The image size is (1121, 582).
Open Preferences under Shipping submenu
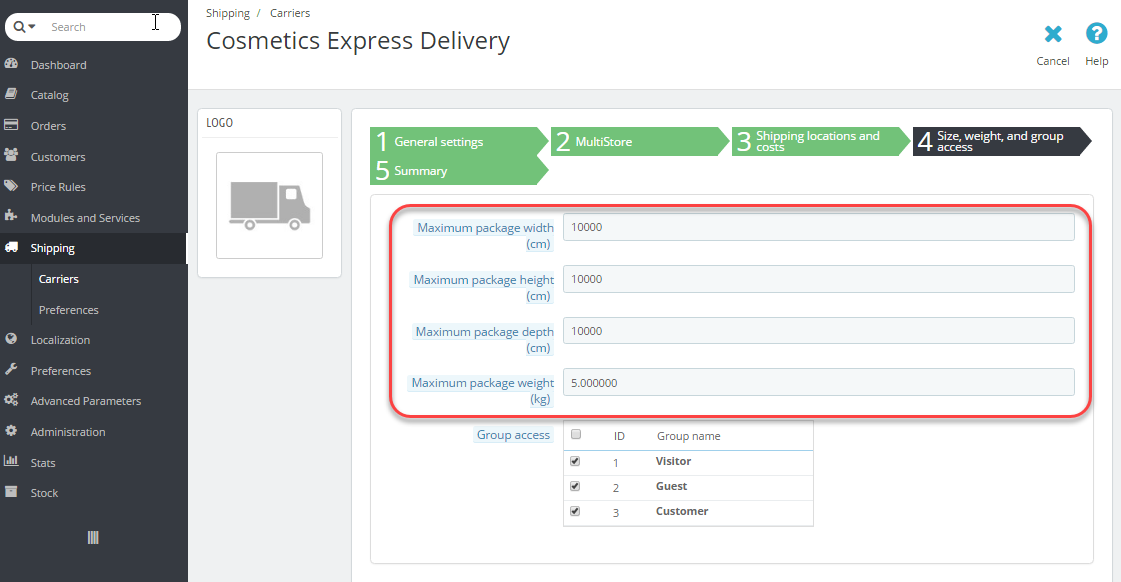coord(69,310)
